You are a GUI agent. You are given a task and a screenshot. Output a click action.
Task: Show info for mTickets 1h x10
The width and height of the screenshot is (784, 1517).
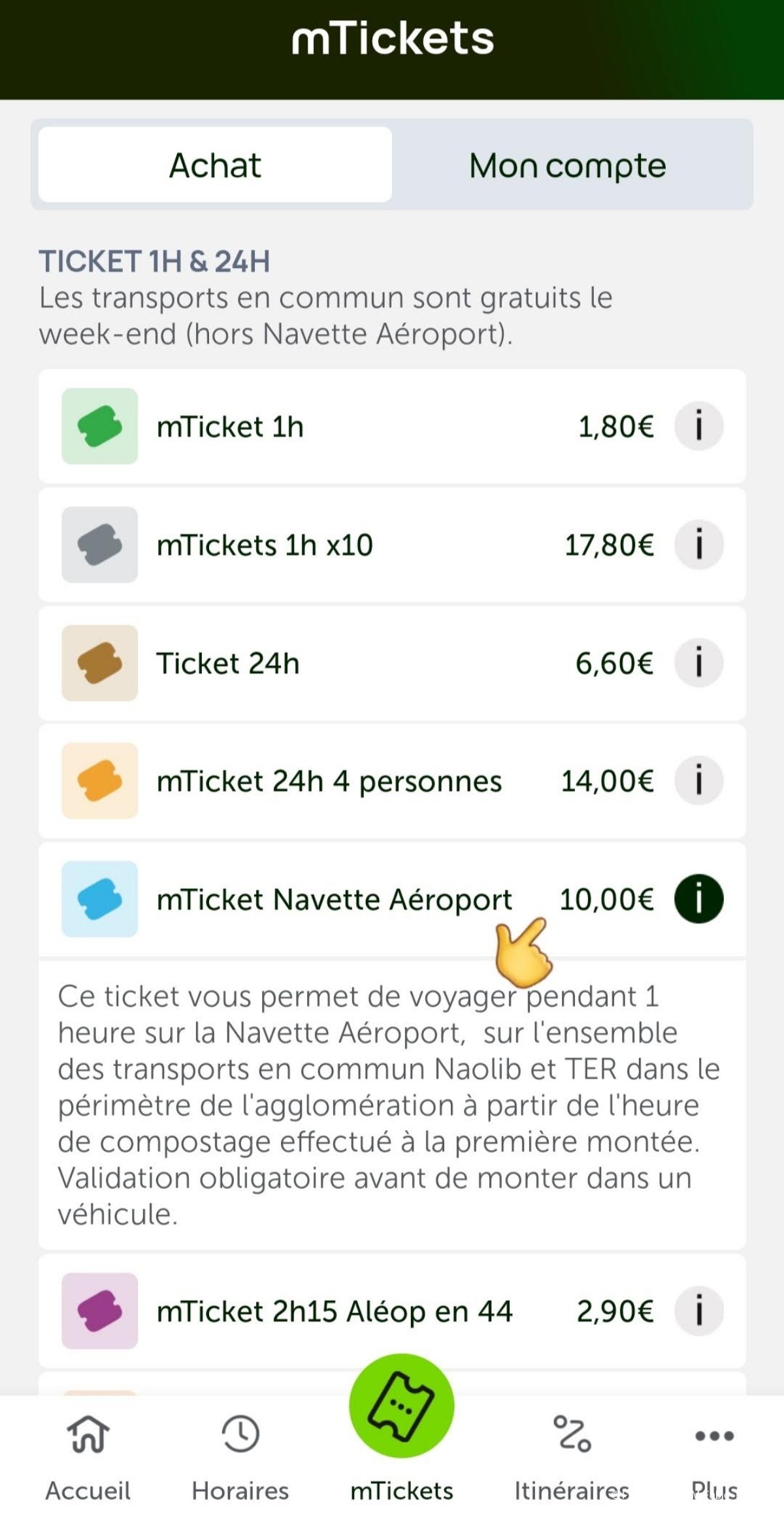point(698,544)
